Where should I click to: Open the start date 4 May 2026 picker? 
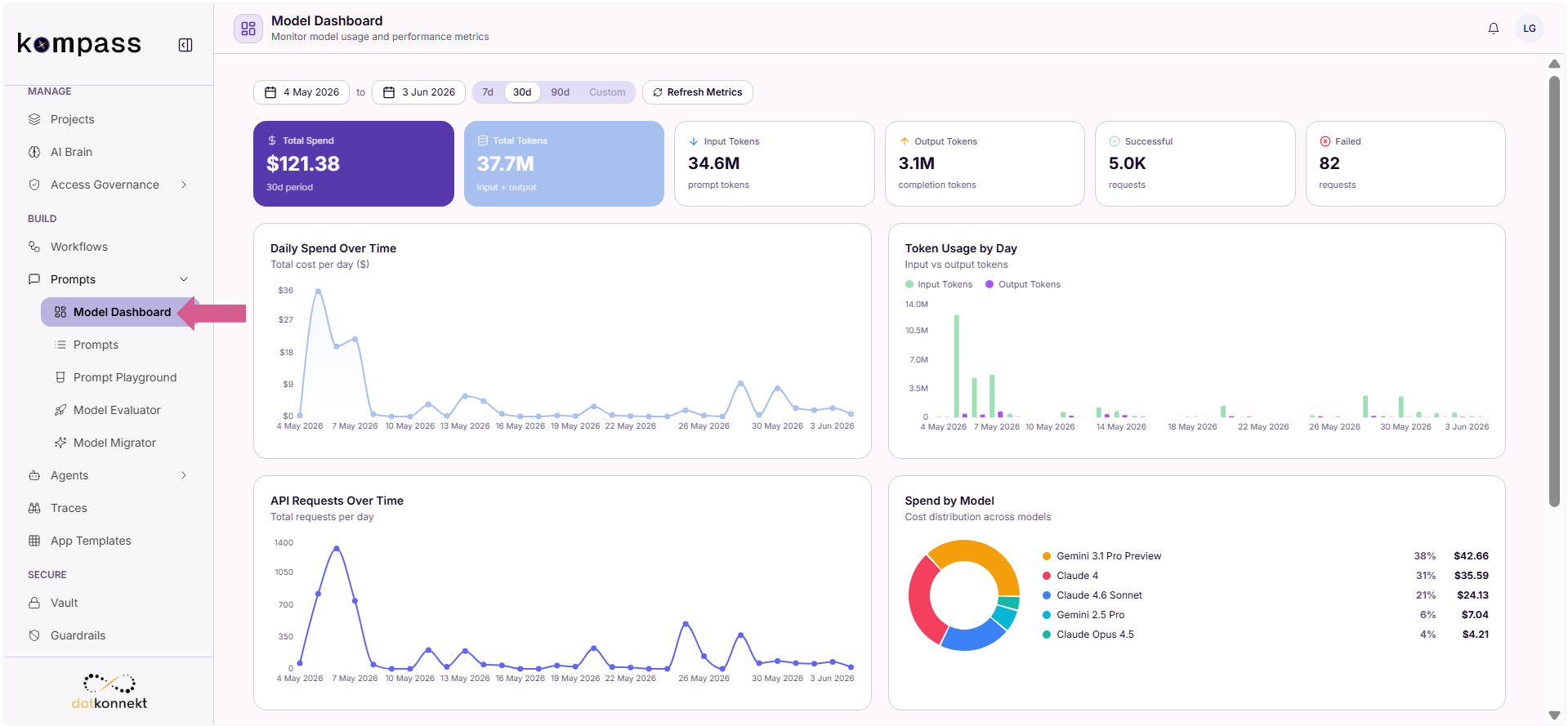(302, 92)
